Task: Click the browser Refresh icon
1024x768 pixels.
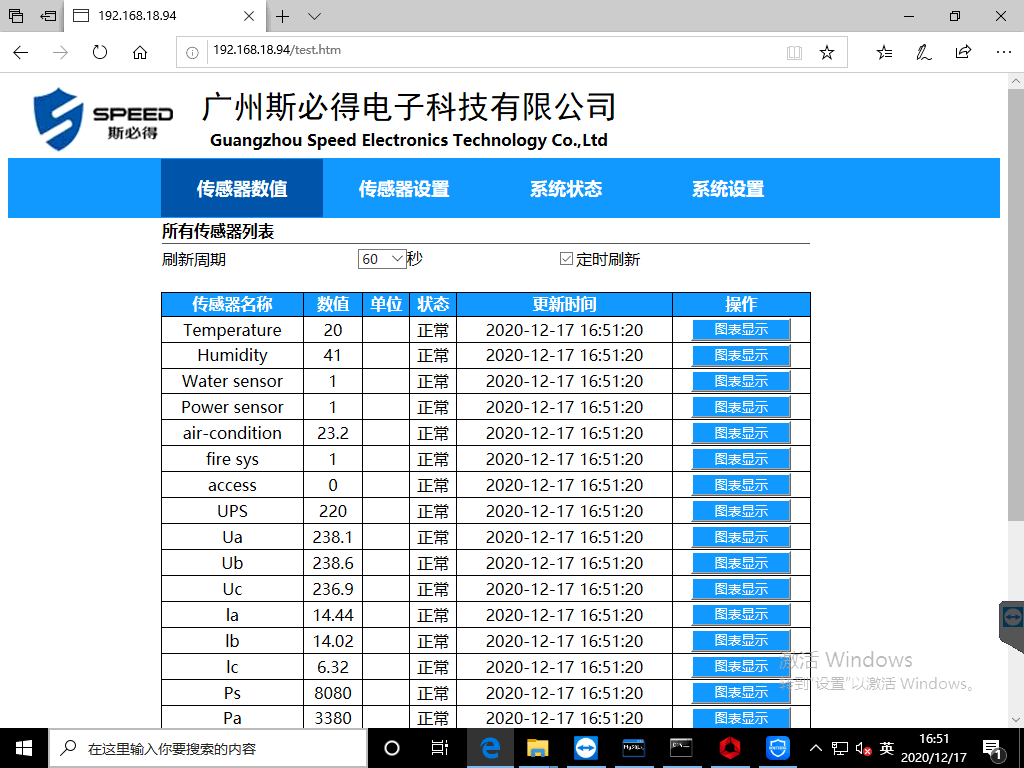Action: [100, 53]
